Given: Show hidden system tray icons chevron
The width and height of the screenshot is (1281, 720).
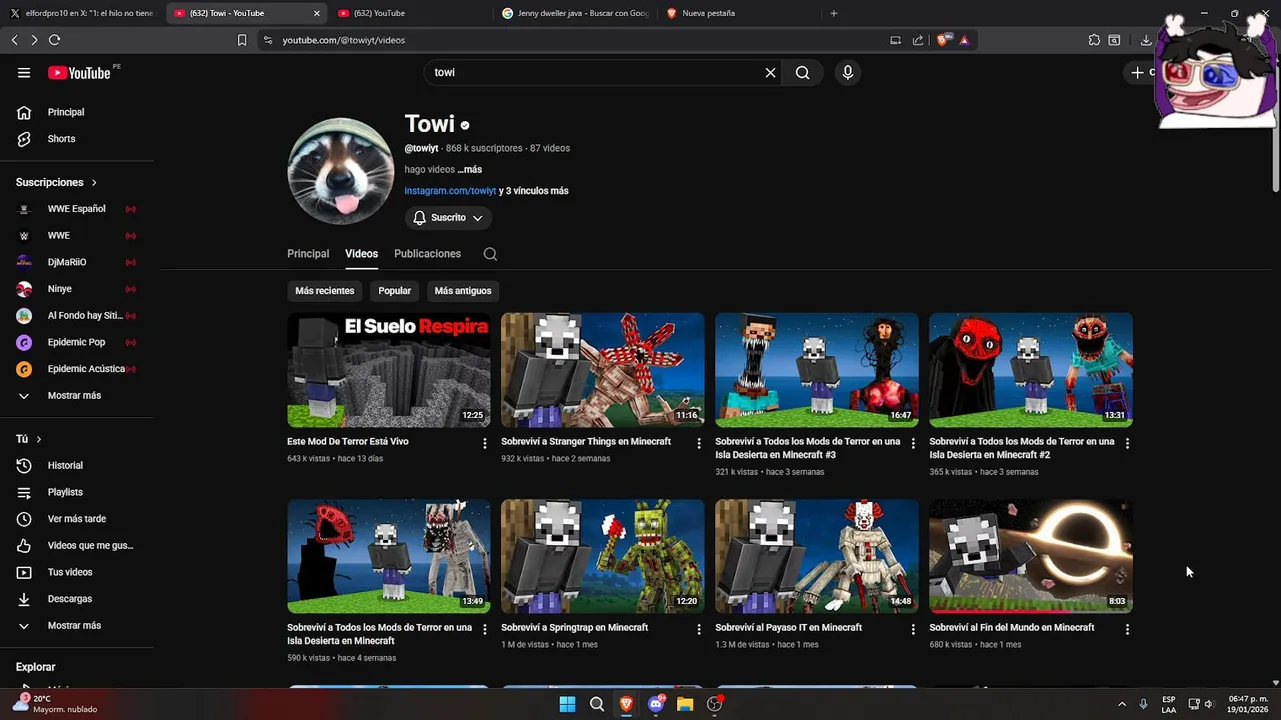Looking at the screenshot, I should (x=1121, y=704).
